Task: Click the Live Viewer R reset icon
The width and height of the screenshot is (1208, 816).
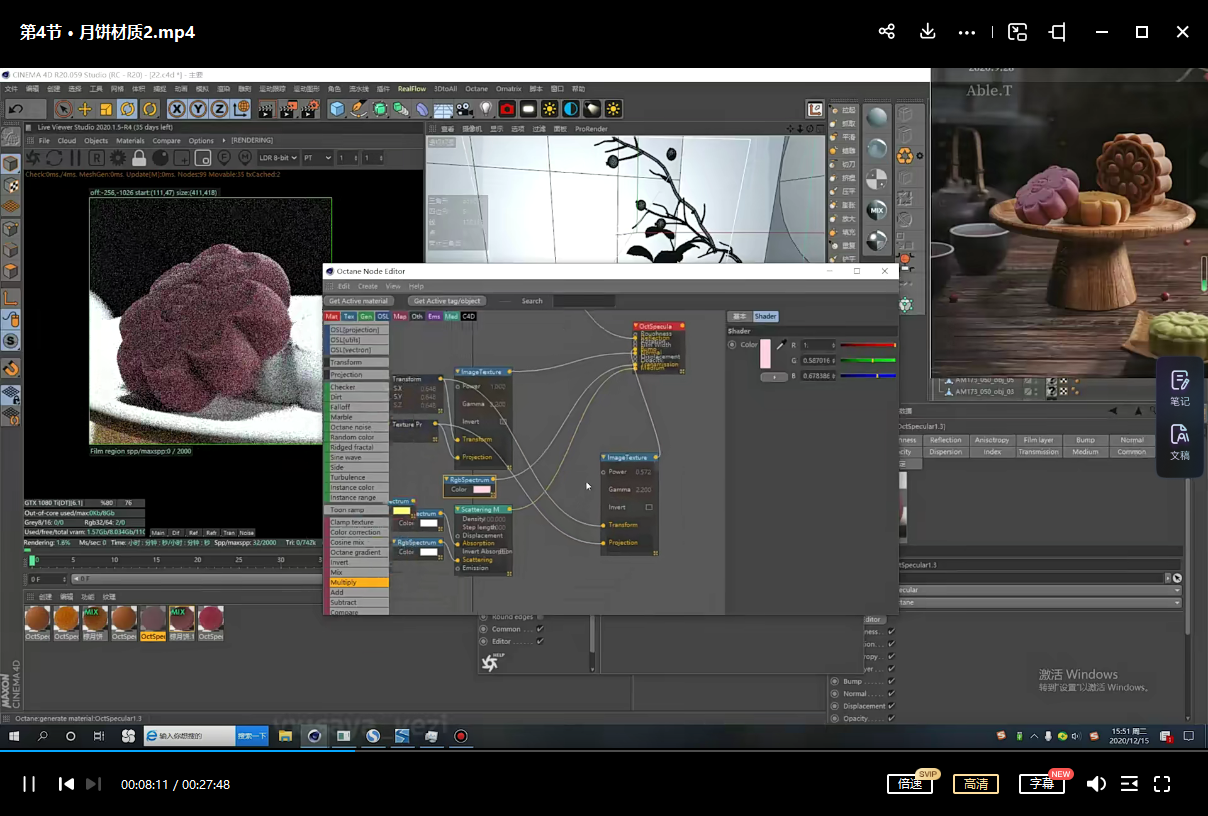Action: 96,158
